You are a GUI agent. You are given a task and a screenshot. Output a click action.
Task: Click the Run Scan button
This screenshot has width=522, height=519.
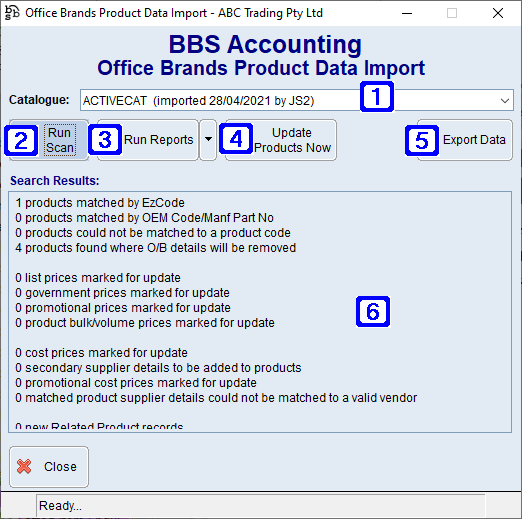49,140
